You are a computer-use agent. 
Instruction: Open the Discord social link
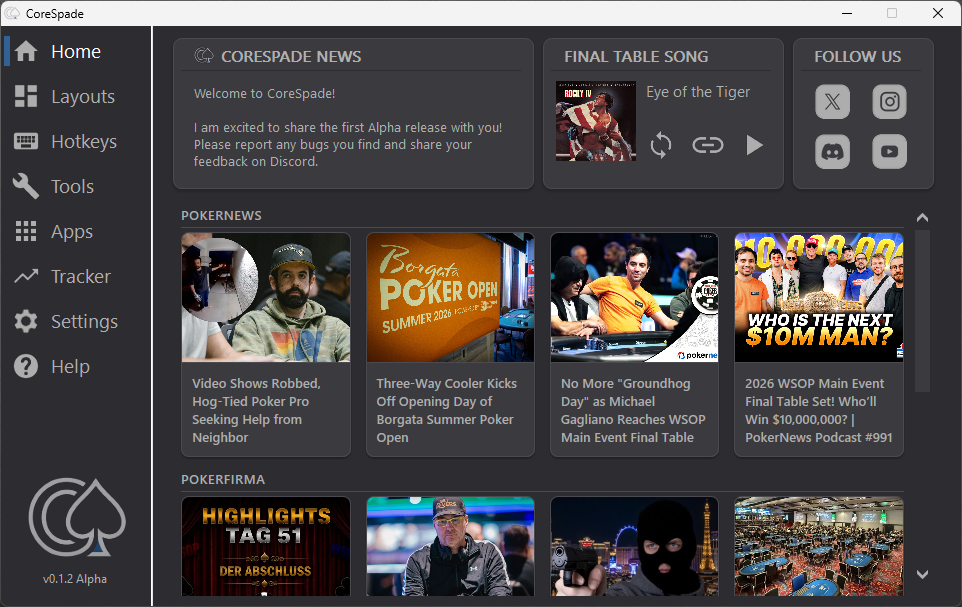coord(832,152)
